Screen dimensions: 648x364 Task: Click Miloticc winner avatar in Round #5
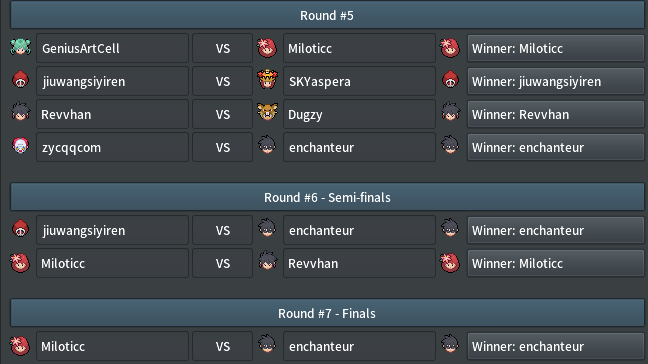450,48
